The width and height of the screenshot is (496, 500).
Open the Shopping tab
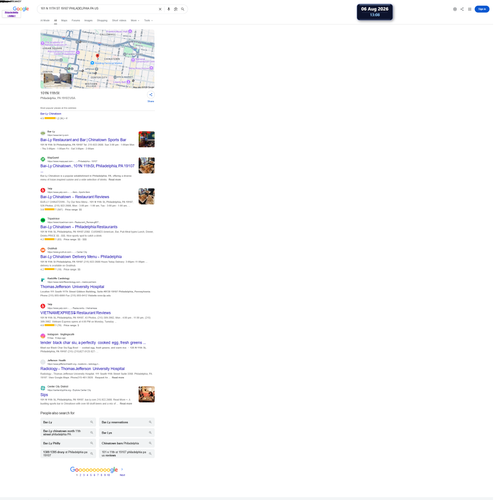(102, 20)
